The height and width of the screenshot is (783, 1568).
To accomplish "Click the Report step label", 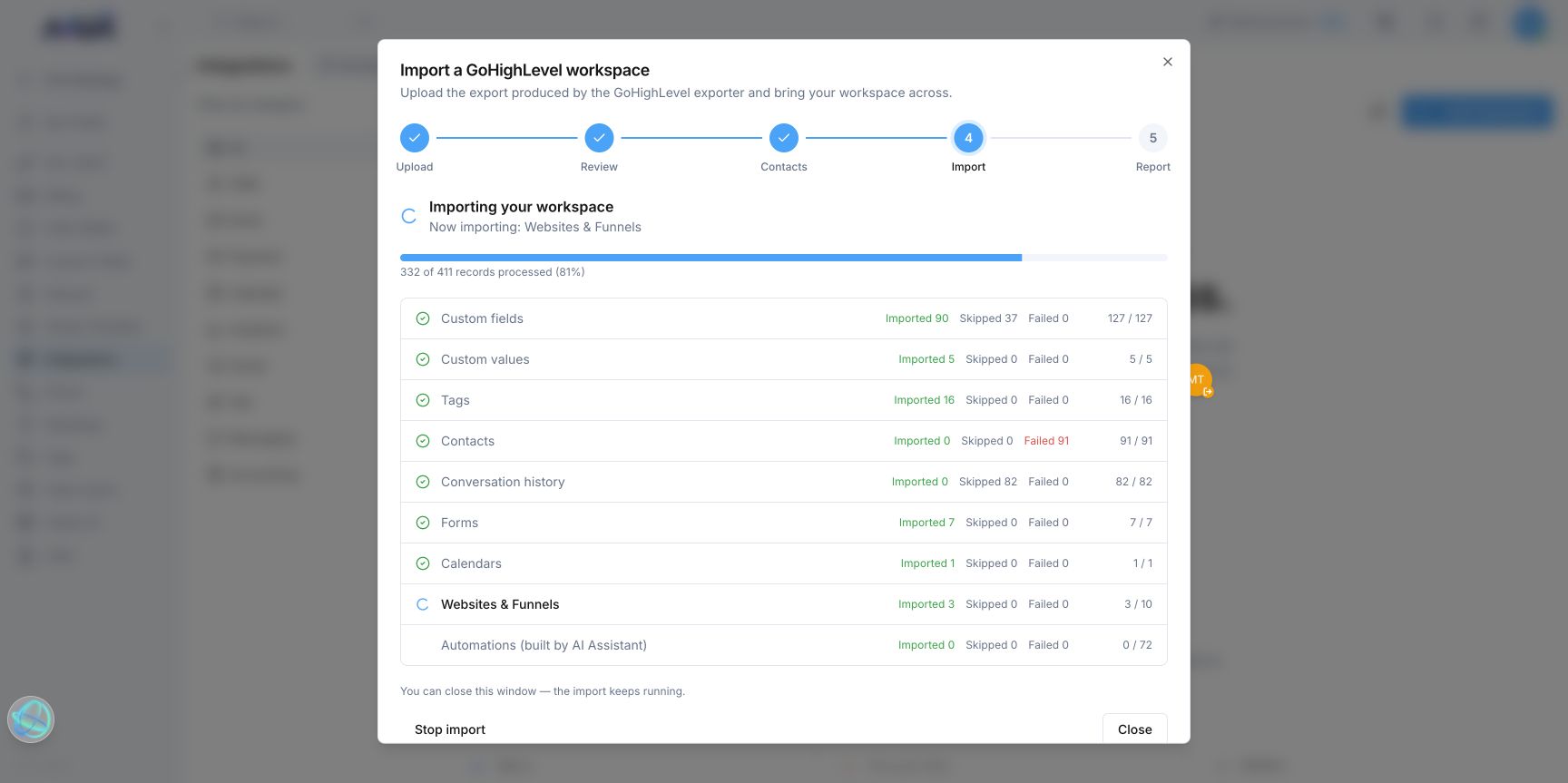I will tap(1153, 167).
